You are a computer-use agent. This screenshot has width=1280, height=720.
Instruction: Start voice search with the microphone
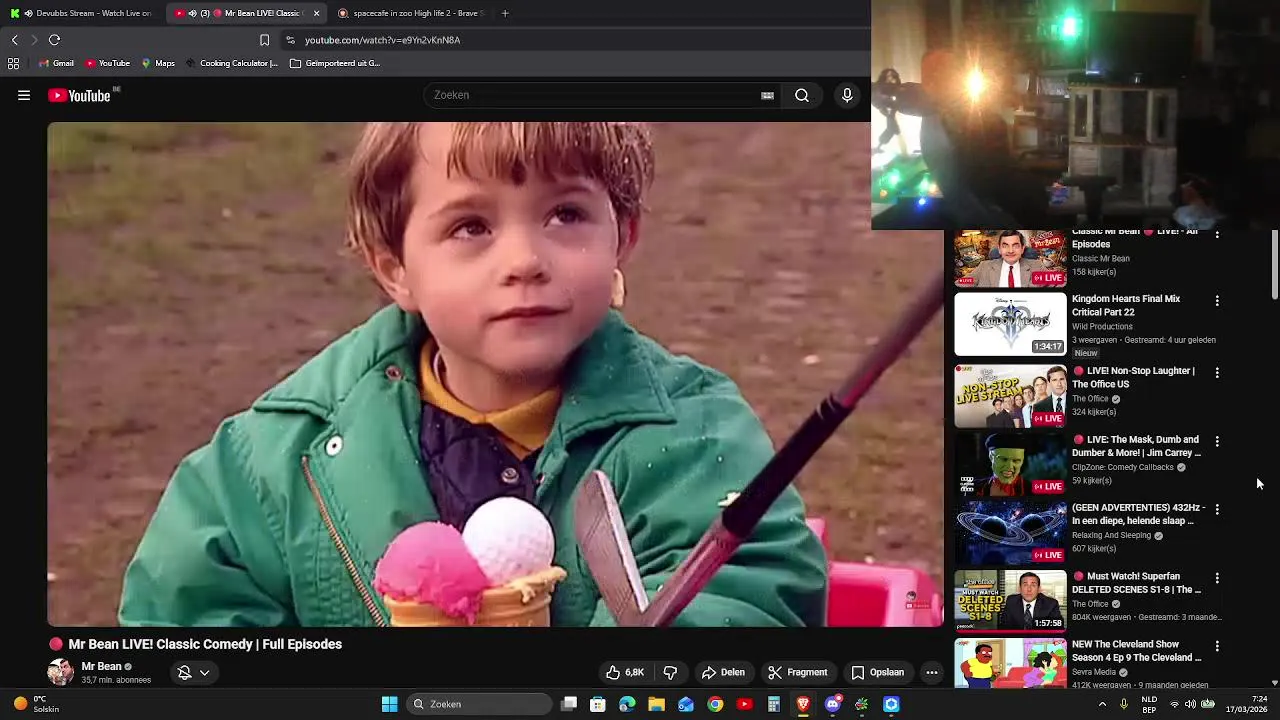tap(847, 95)
